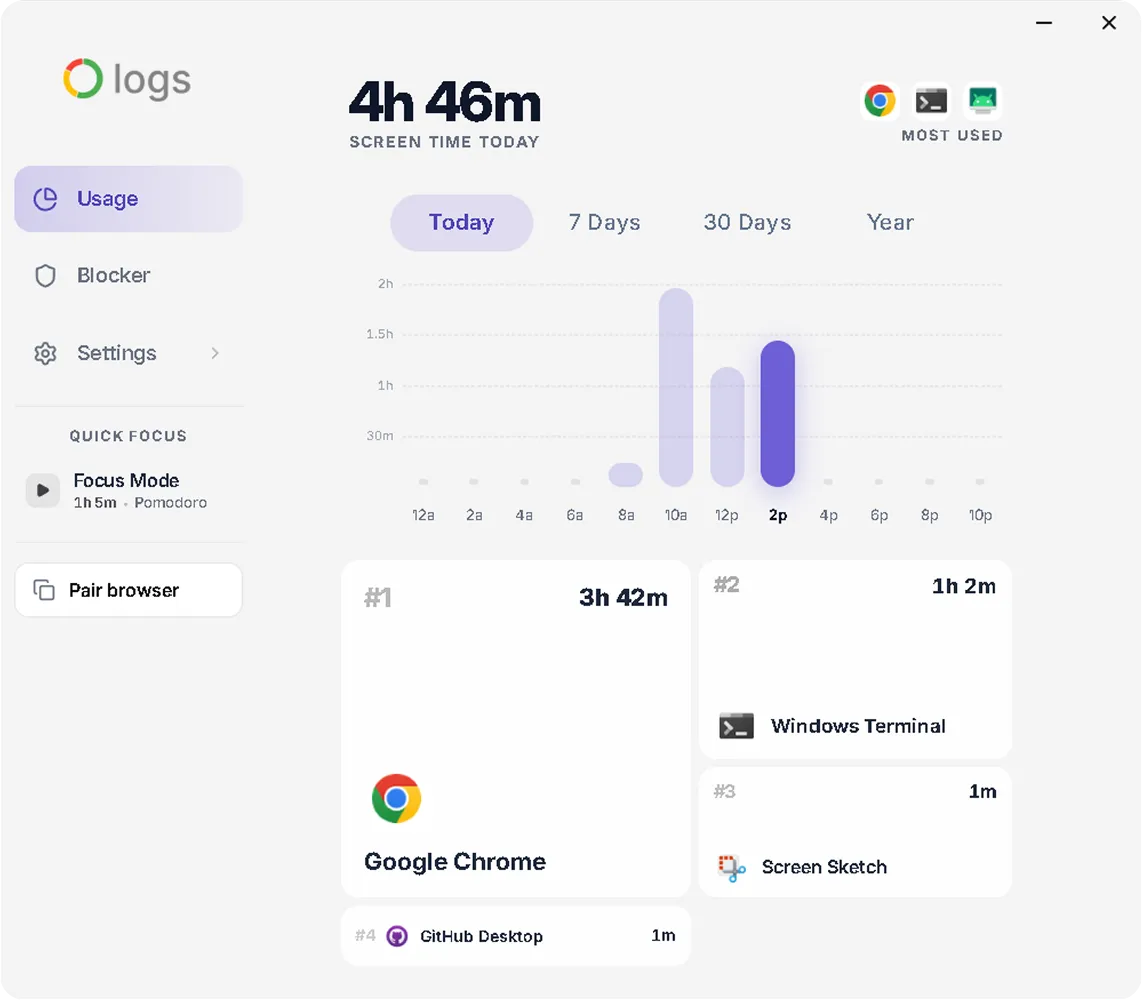Click the 1h 5m Pomodoro subtitle
Image resolution: width=1142 pixels, height=1000 pixels.
tap(140, 503)
